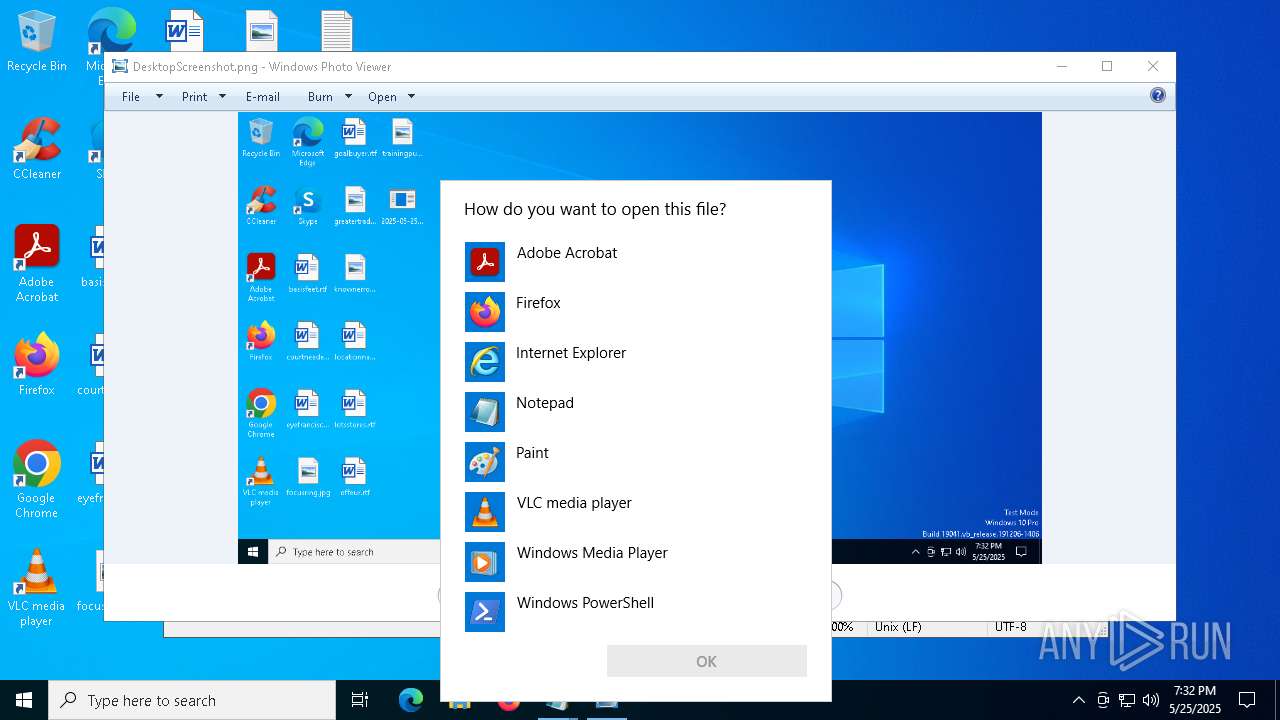Select the Windows Media Player text entry
This screenshot has height=720, width=1280.
coord(592,553)
